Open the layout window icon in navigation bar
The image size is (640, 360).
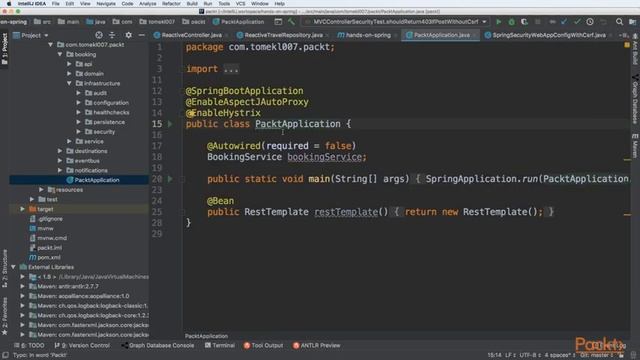(278, 22)
